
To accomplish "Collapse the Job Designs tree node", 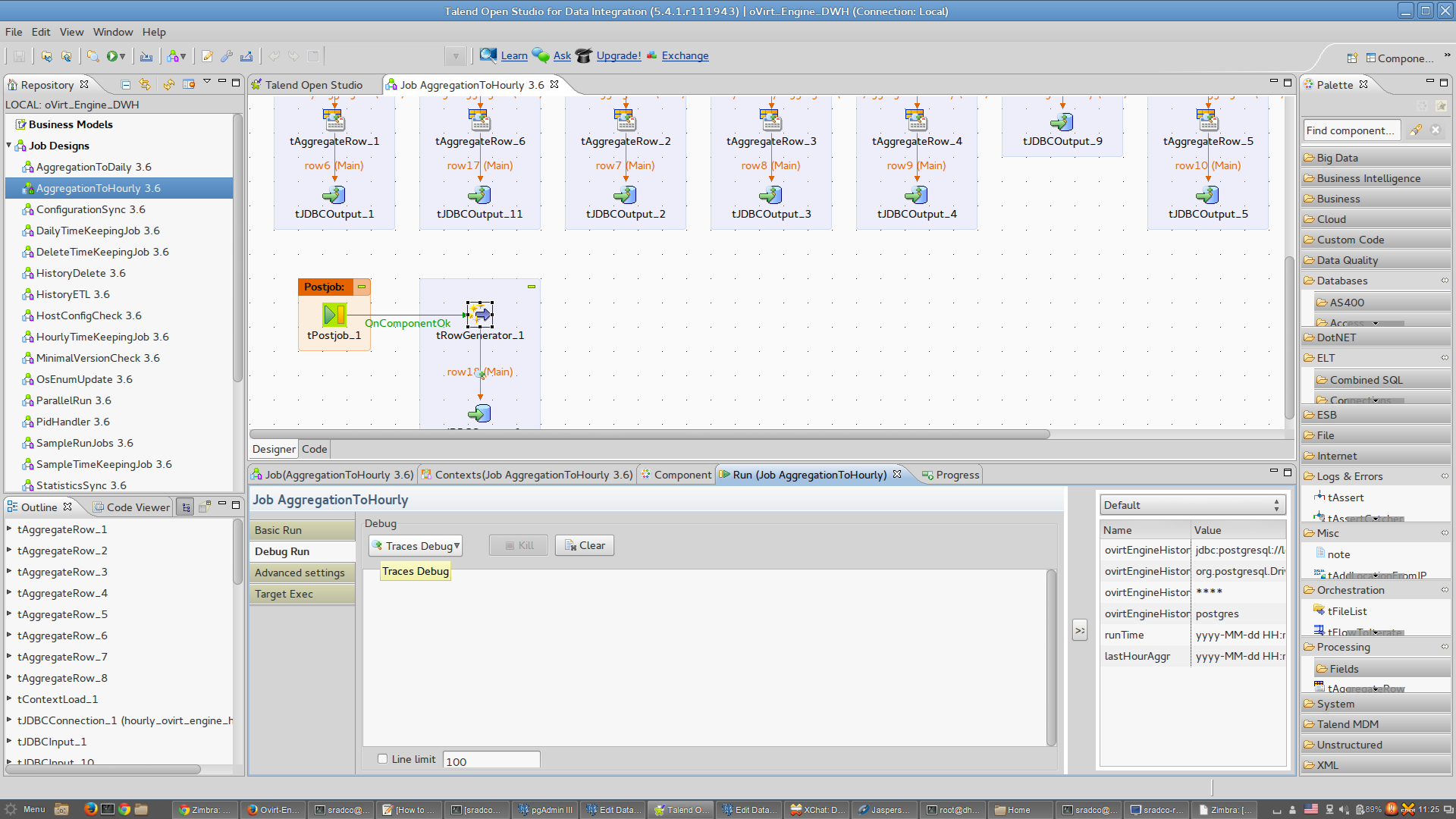I will pyautogui.click(x=9, y=146).
